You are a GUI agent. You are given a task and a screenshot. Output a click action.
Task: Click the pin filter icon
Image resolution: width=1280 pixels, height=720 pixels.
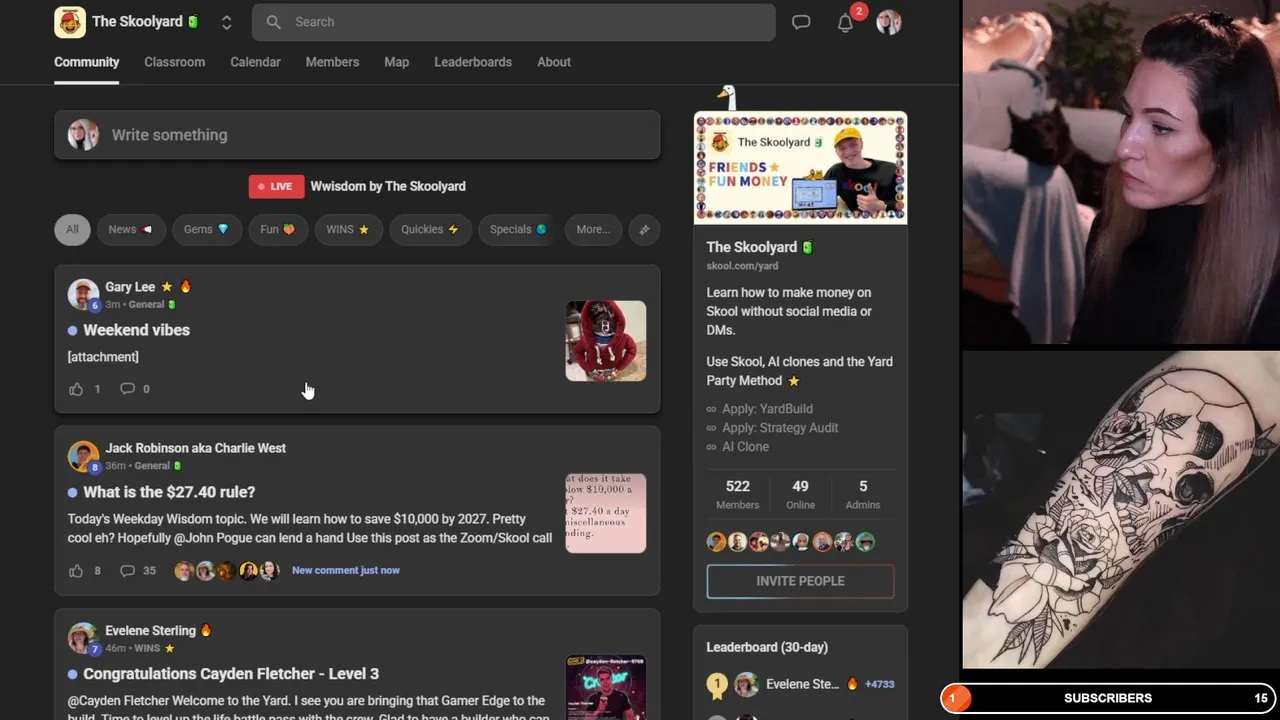pos(644,229)
